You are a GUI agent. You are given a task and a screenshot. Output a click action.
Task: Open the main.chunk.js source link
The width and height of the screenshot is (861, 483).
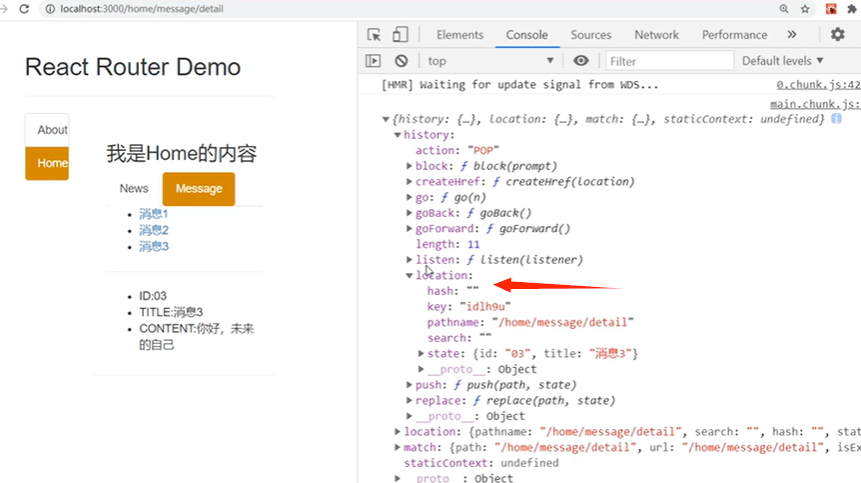point(815,104)
